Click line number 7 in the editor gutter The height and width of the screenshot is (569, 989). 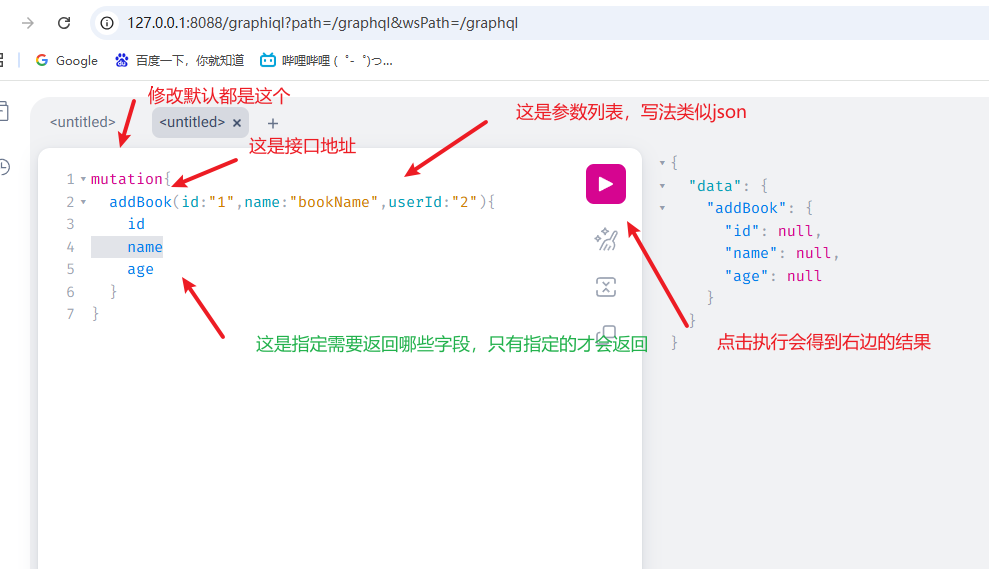[71, 314]
